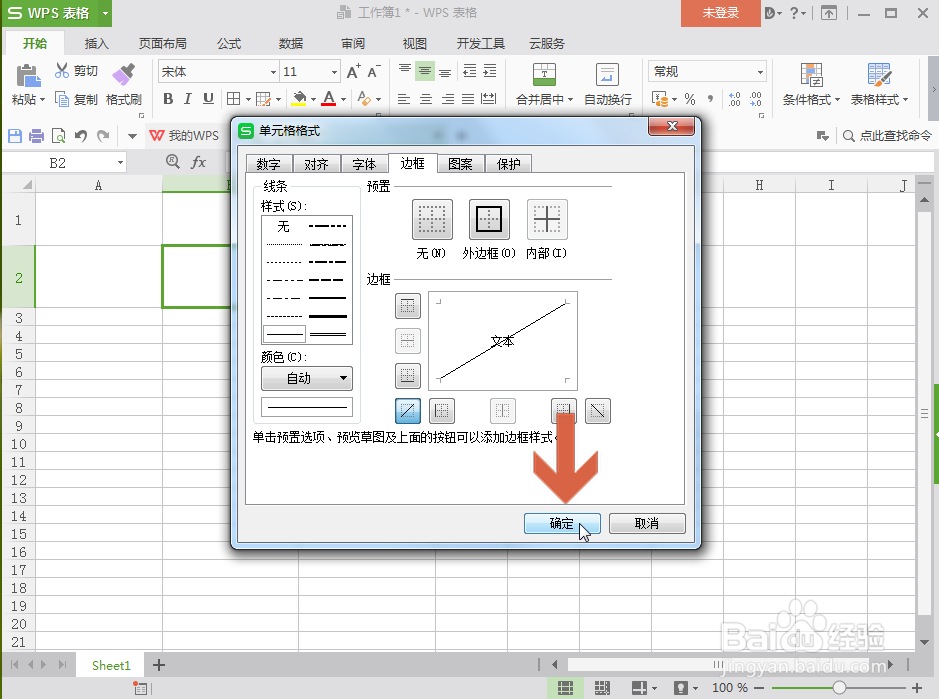Open the border color 自动 dropdown
939x699 pixels.
click(307, 378)
